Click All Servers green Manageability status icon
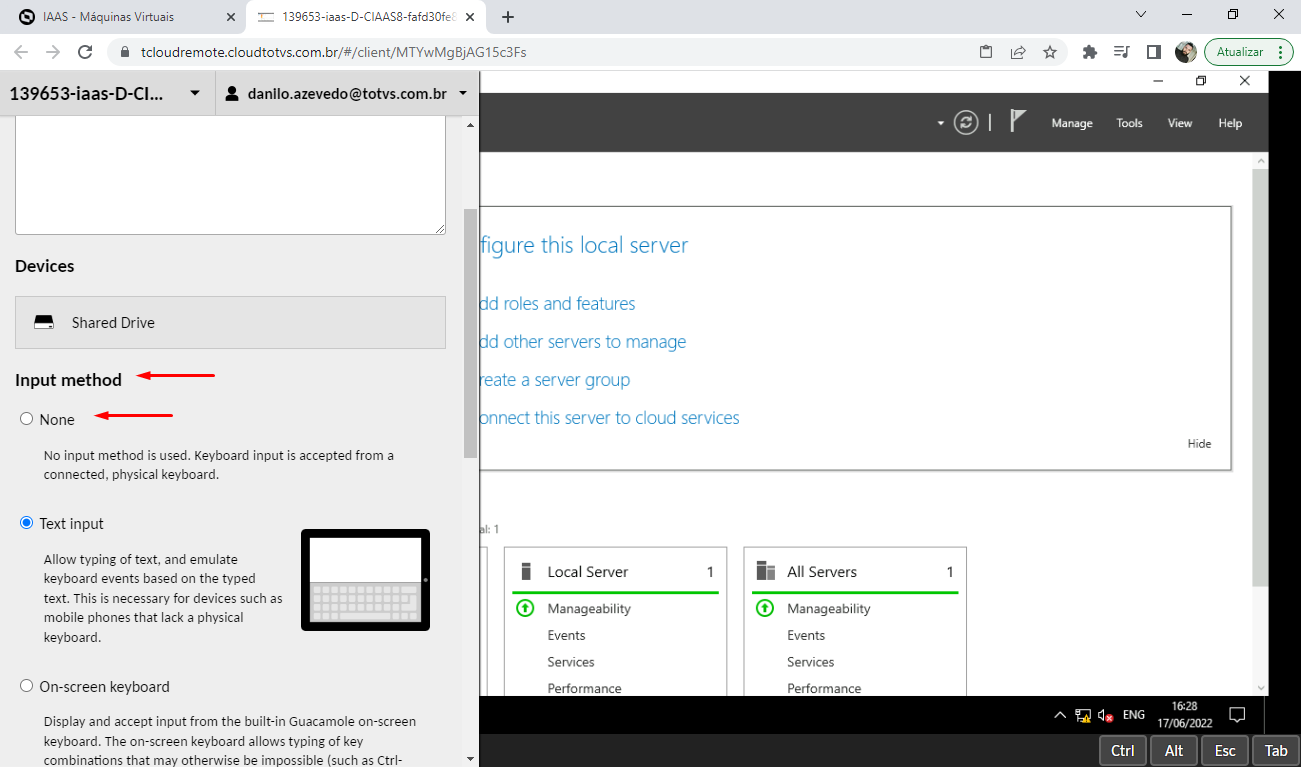1301x767 pixels. (x=765, y=608)
